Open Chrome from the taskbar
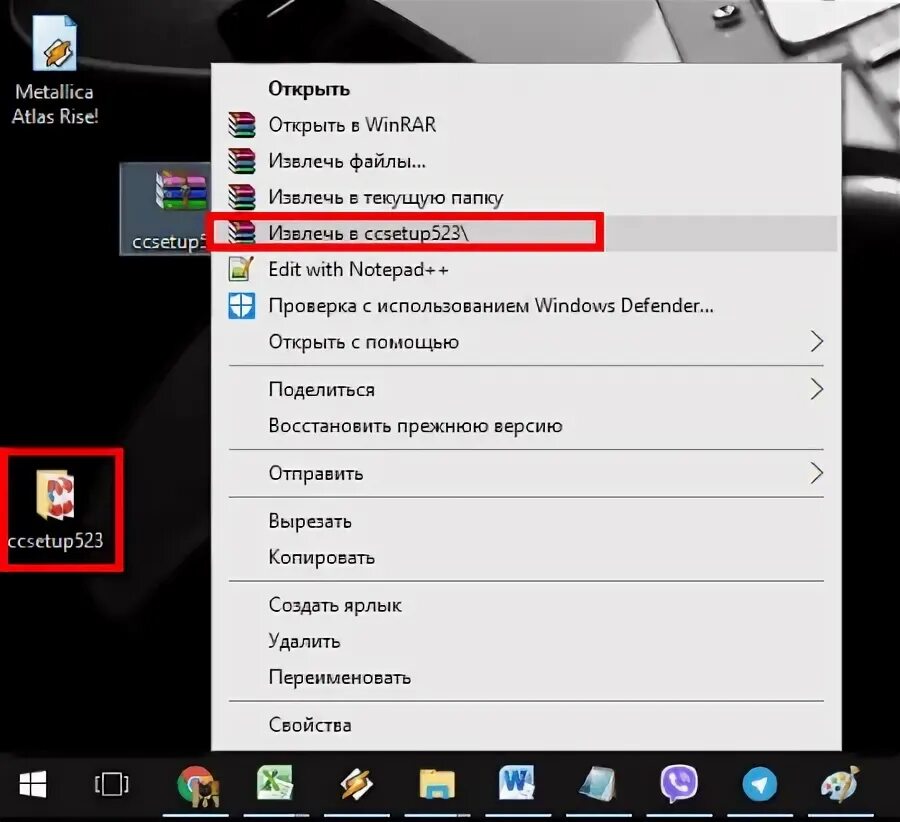900x822 pixels. coord(197,786)
